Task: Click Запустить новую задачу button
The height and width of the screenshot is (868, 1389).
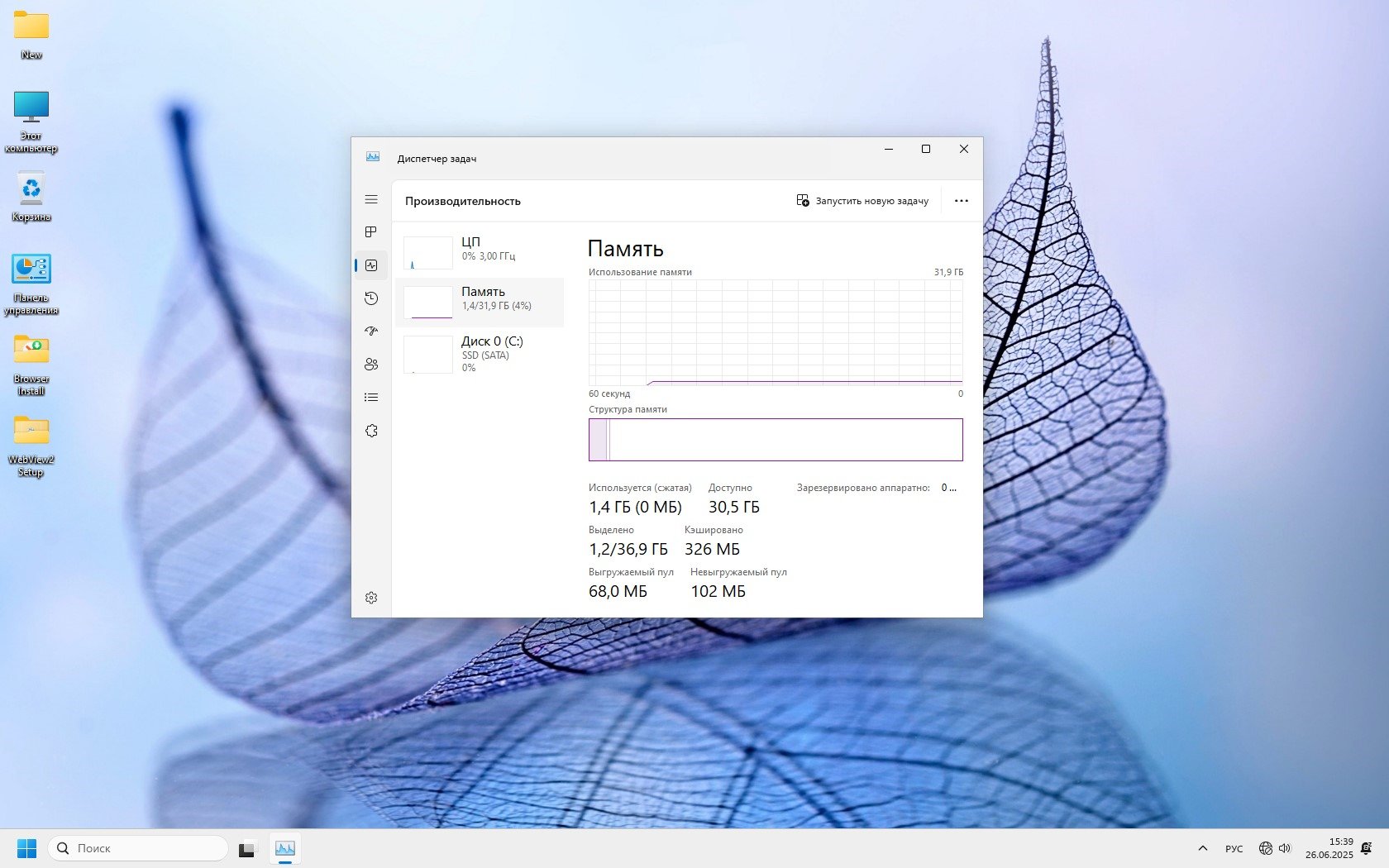Action: tap(862, 201)
